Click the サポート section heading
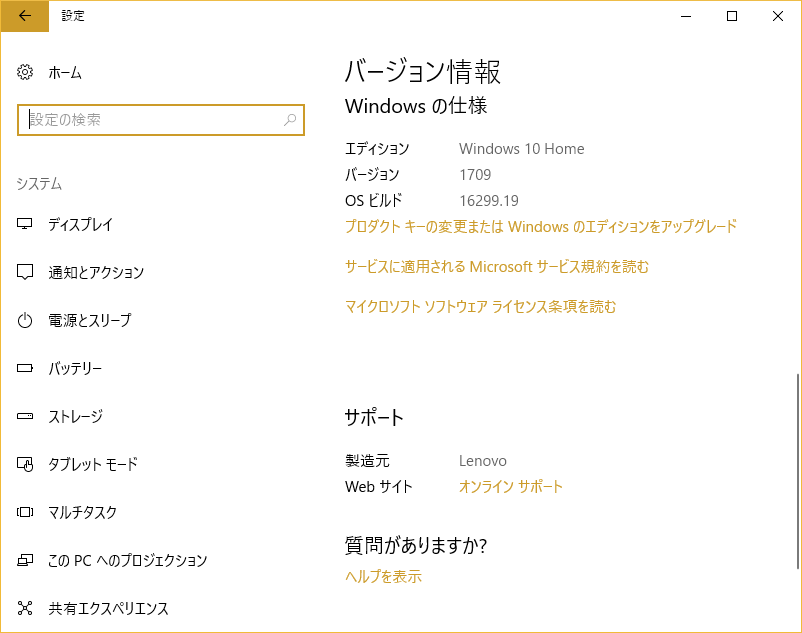 click(x=374, y=417)
